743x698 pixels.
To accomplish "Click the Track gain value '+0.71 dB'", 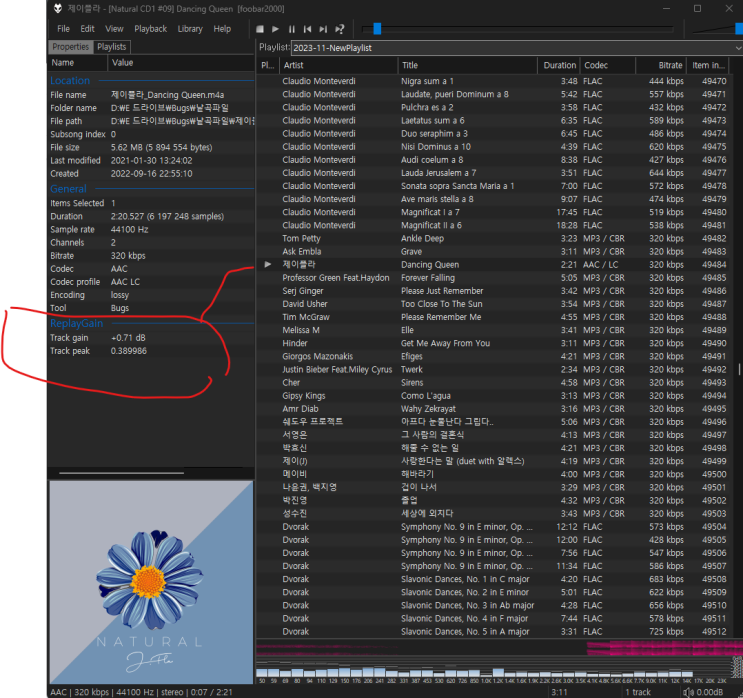I will (128, 338).
